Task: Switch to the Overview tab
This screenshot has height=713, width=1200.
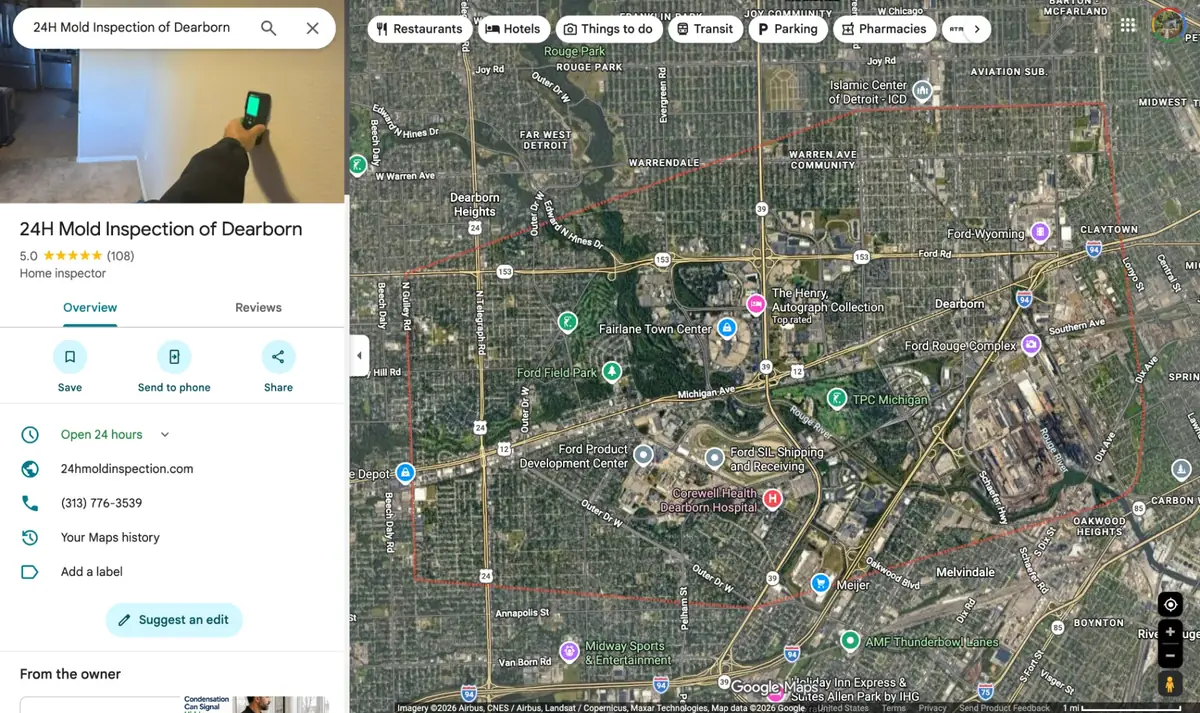Action: click(90, 308)
